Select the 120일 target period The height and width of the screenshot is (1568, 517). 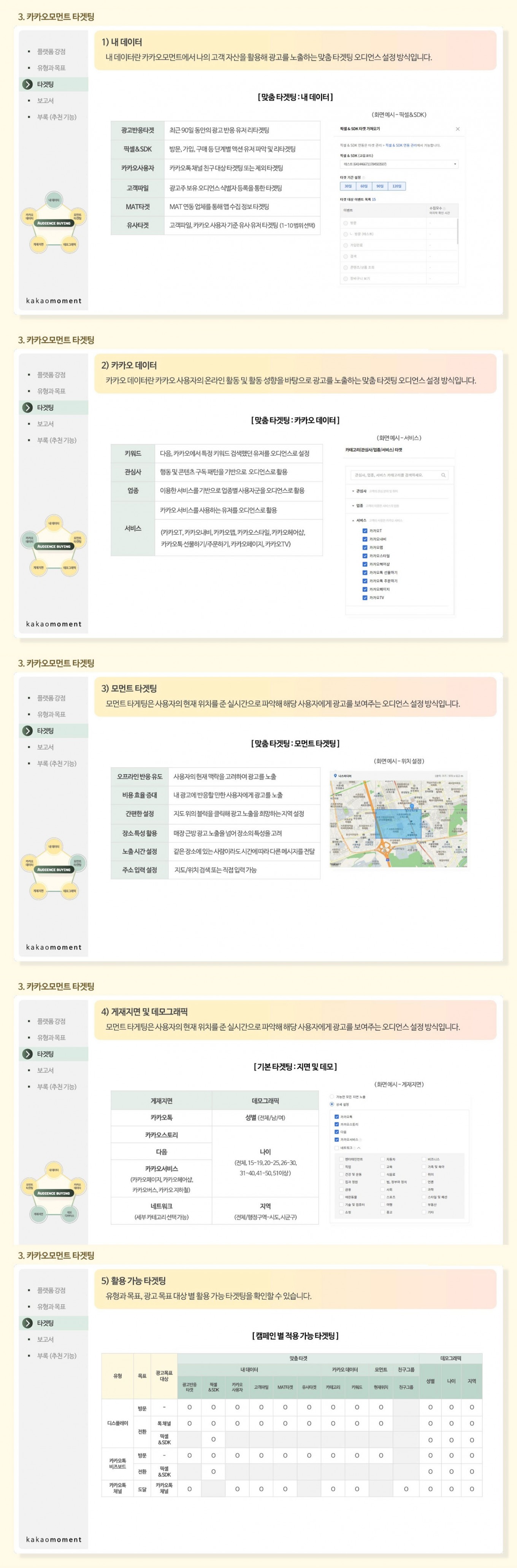[396, 186]
